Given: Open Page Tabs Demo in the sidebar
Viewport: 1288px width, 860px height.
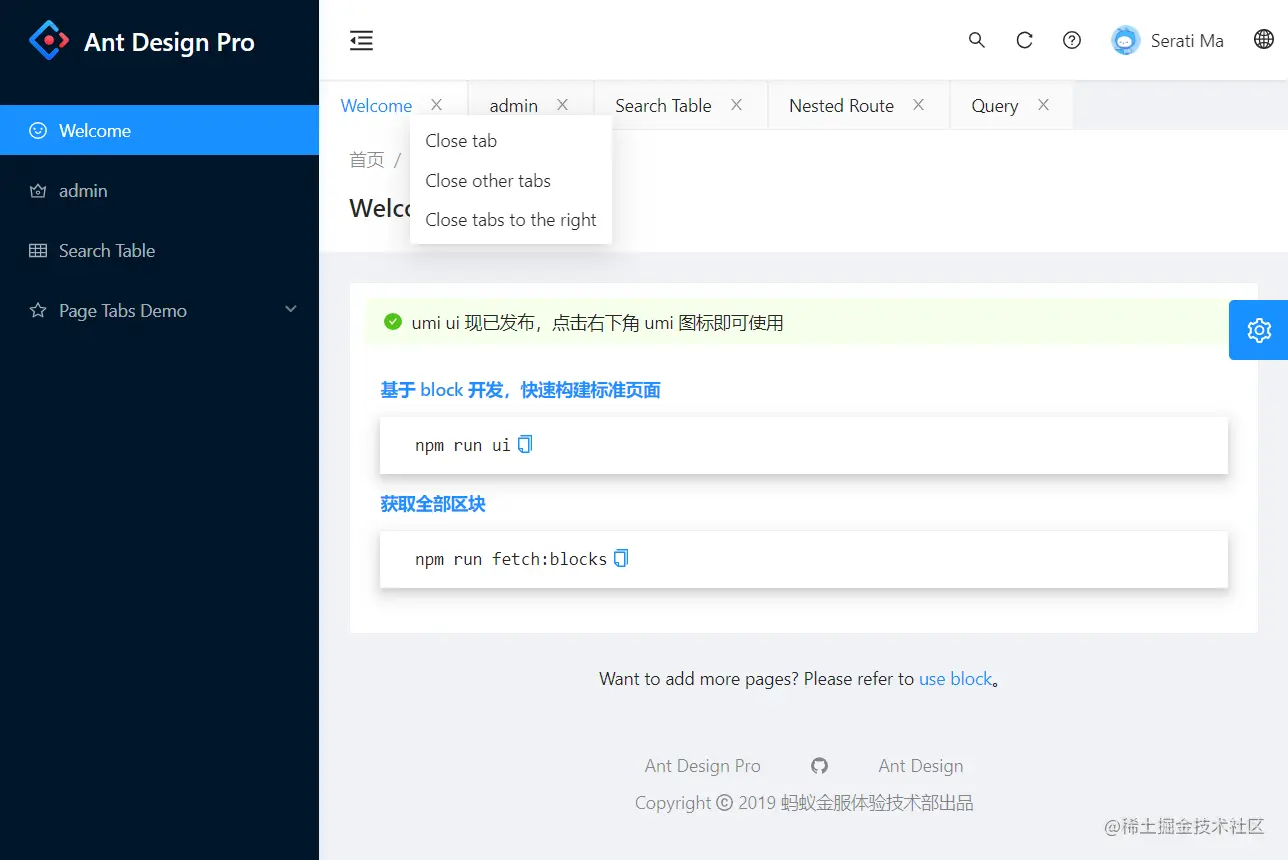Looking at the screenshot, I should [159, 311].
